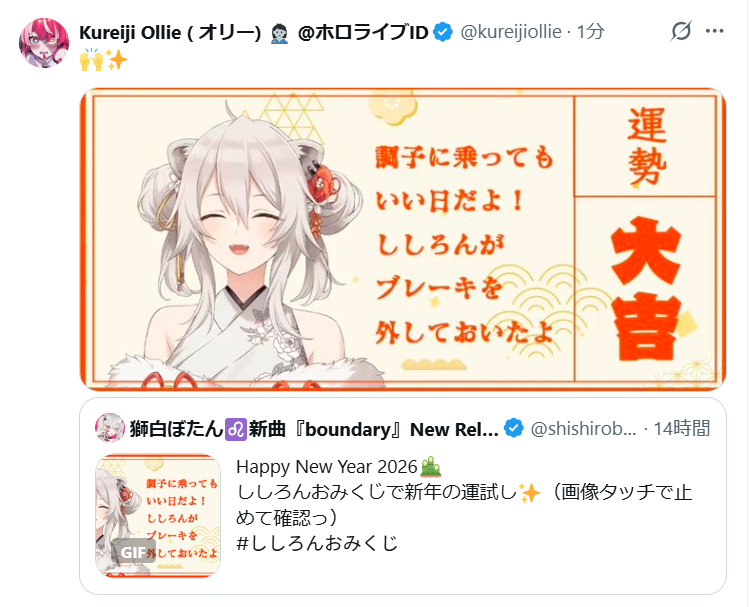Open the large omikuji fortune image
749x607 pixels.
(403, 239)
